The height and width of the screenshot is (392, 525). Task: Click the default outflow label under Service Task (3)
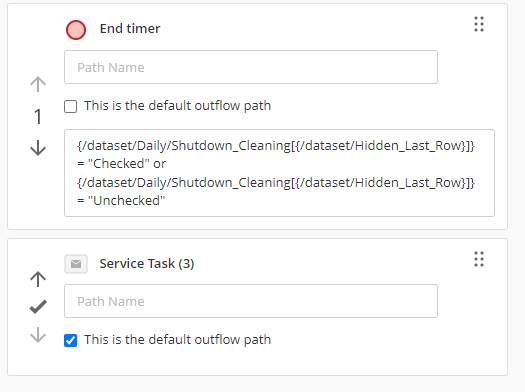pyautogui.click(x=177, y=340)
